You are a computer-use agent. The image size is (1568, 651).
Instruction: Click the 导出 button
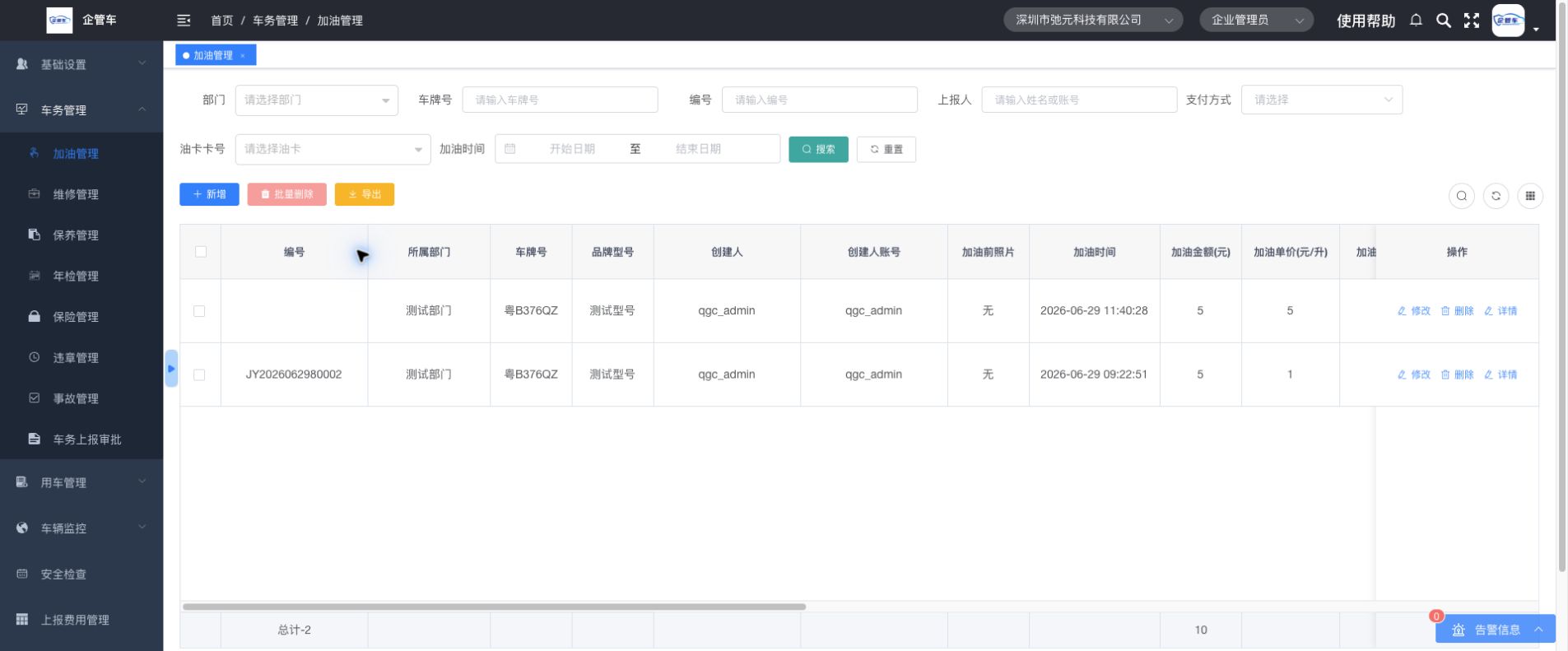[x=365, y=194]
